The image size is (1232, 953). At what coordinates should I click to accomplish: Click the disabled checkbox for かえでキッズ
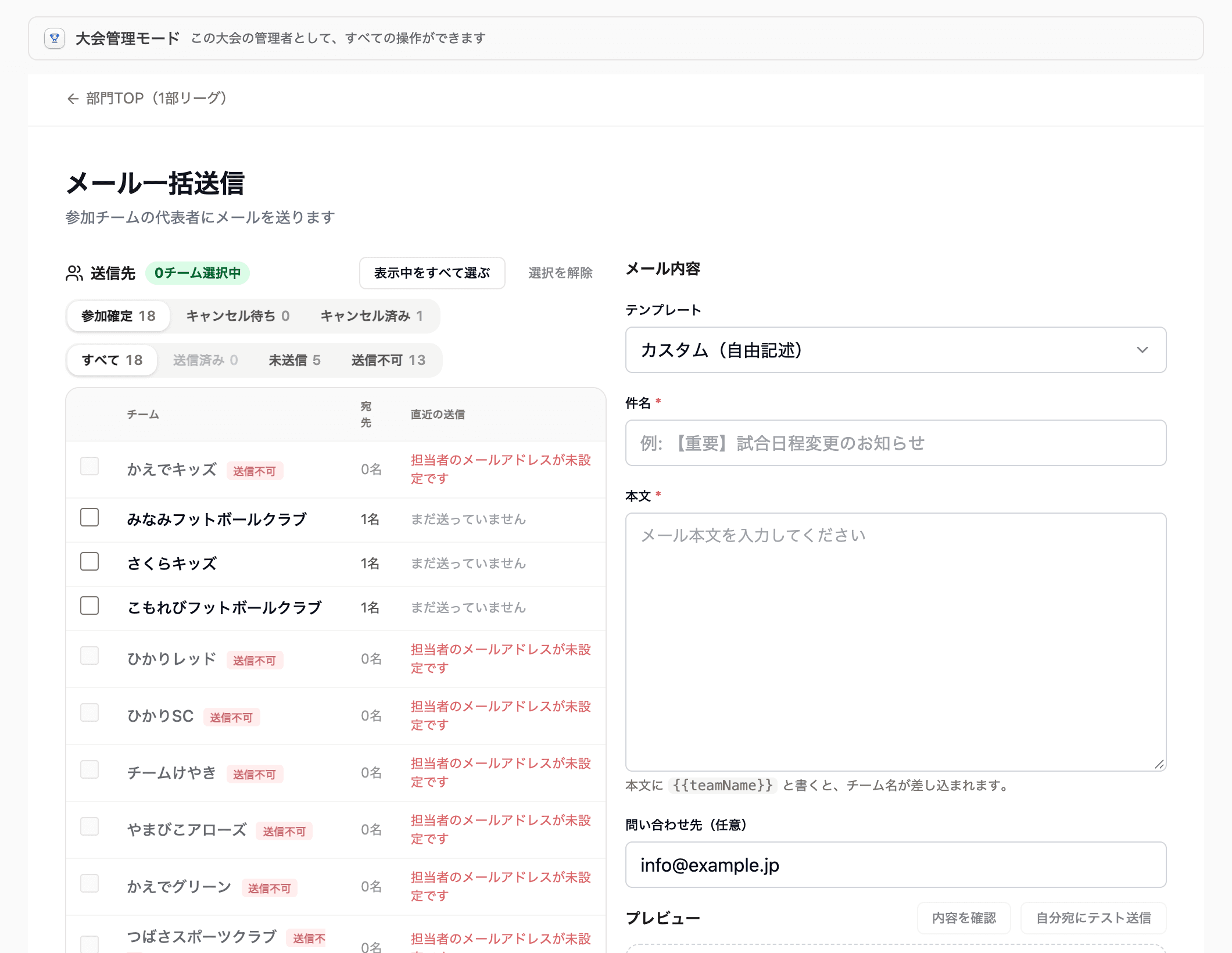[x=89, y=466]
